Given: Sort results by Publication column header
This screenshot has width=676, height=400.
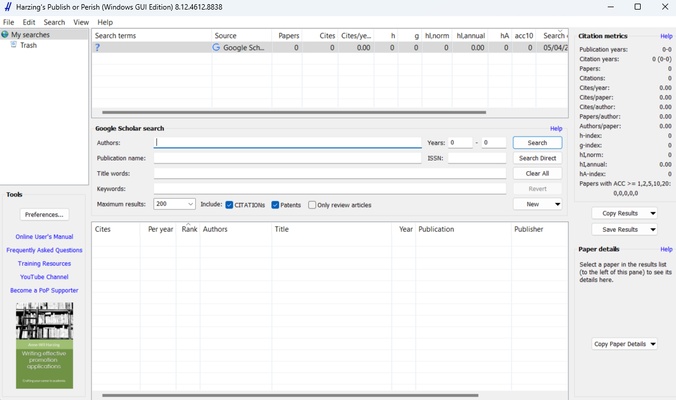Looking at the screenshot, I should coord(463,229).
